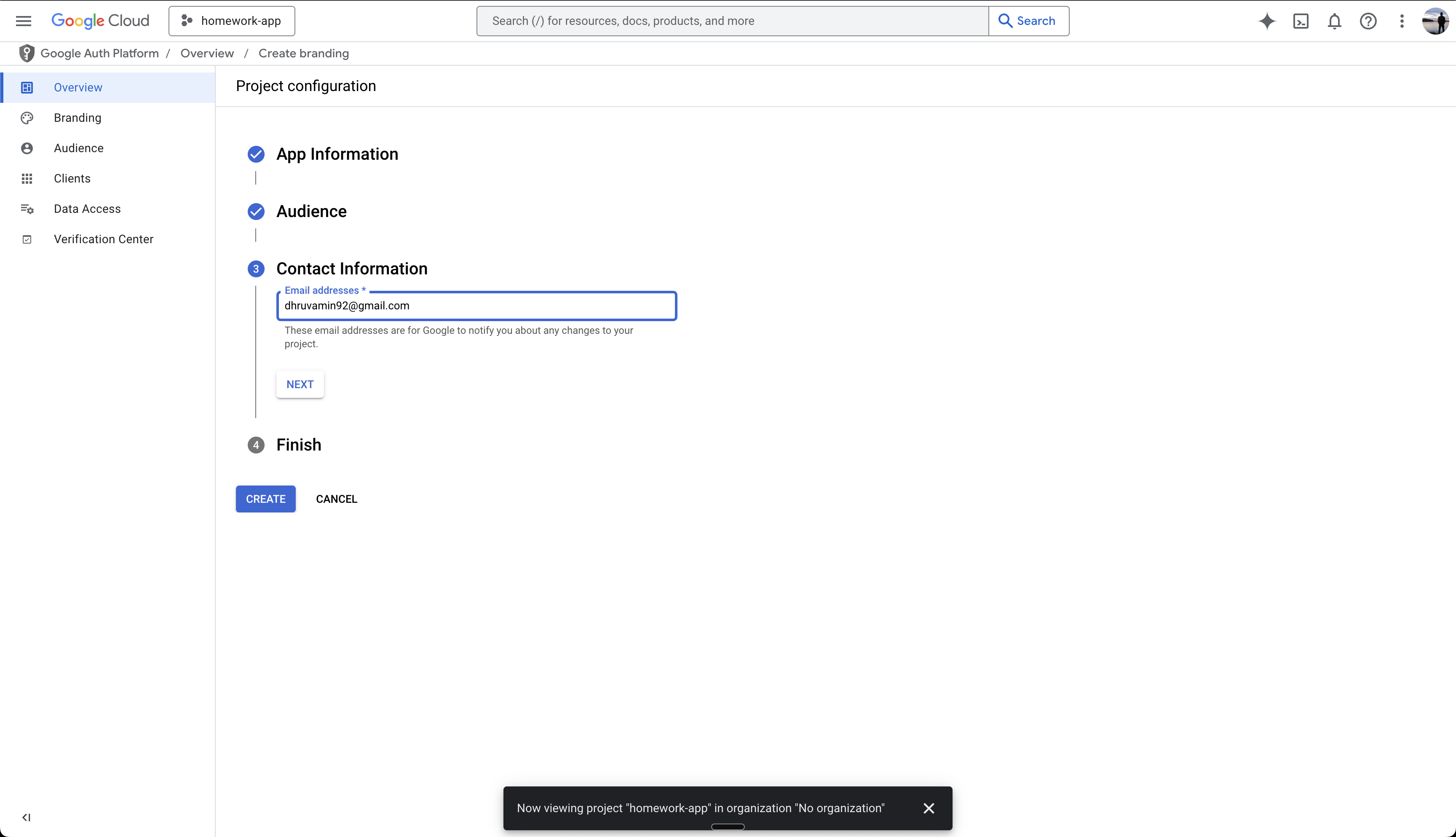The image size is (1456, 837).
Task: Open the main navigation hamburger menu
Action: click(24, 21)
